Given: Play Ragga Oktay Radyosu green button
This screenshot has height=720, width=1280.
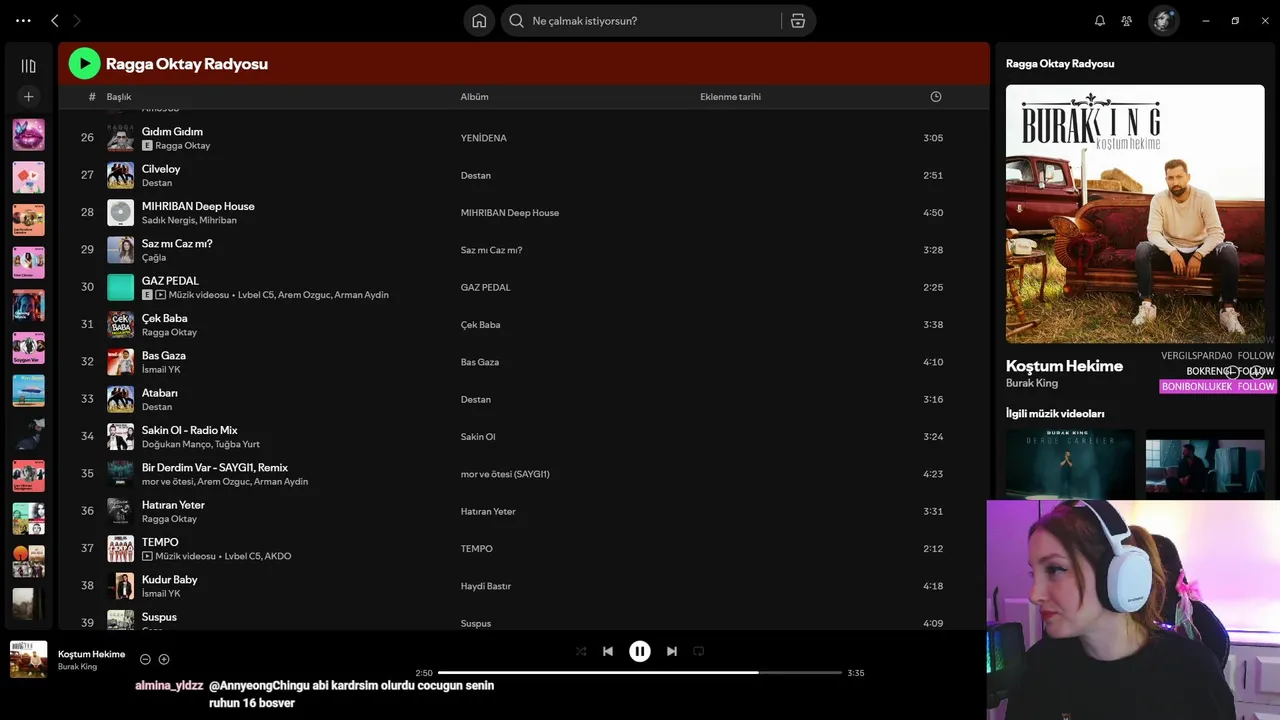Looking at the screenshot, I should (x=84, y=64).
